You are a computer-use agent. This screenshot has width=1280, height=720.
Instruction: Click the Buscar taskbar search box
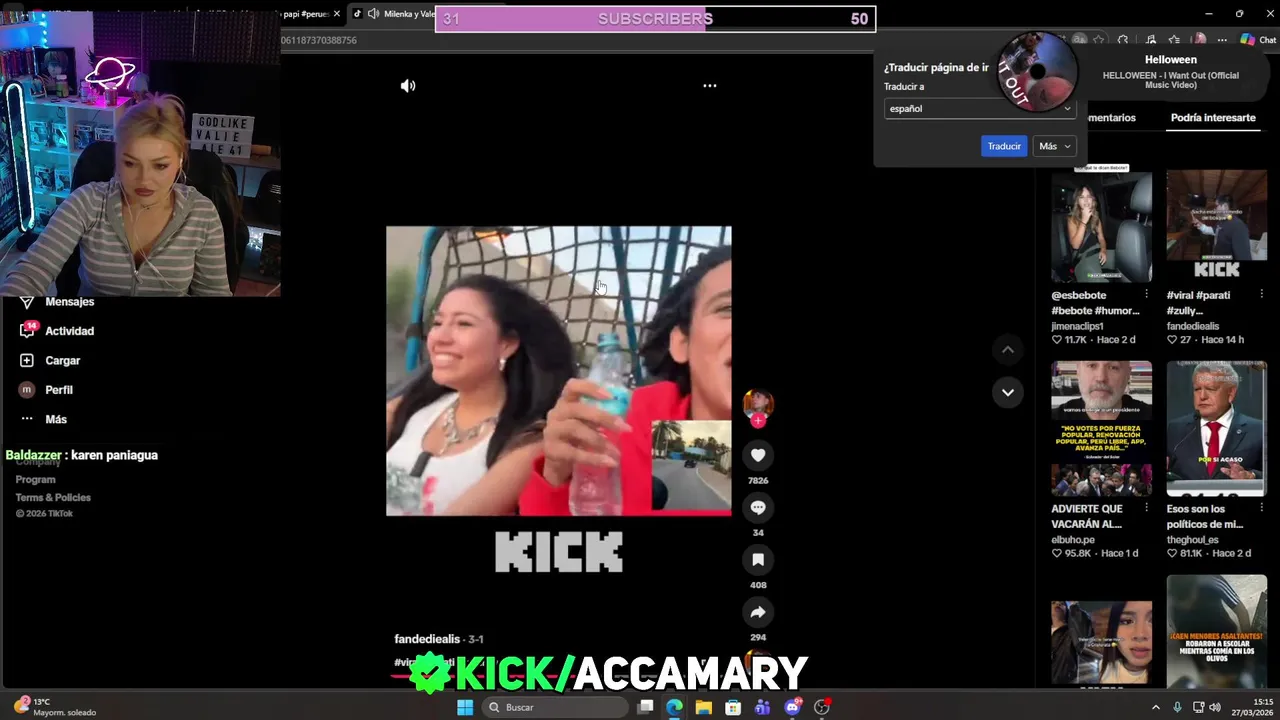click(553, 707)
